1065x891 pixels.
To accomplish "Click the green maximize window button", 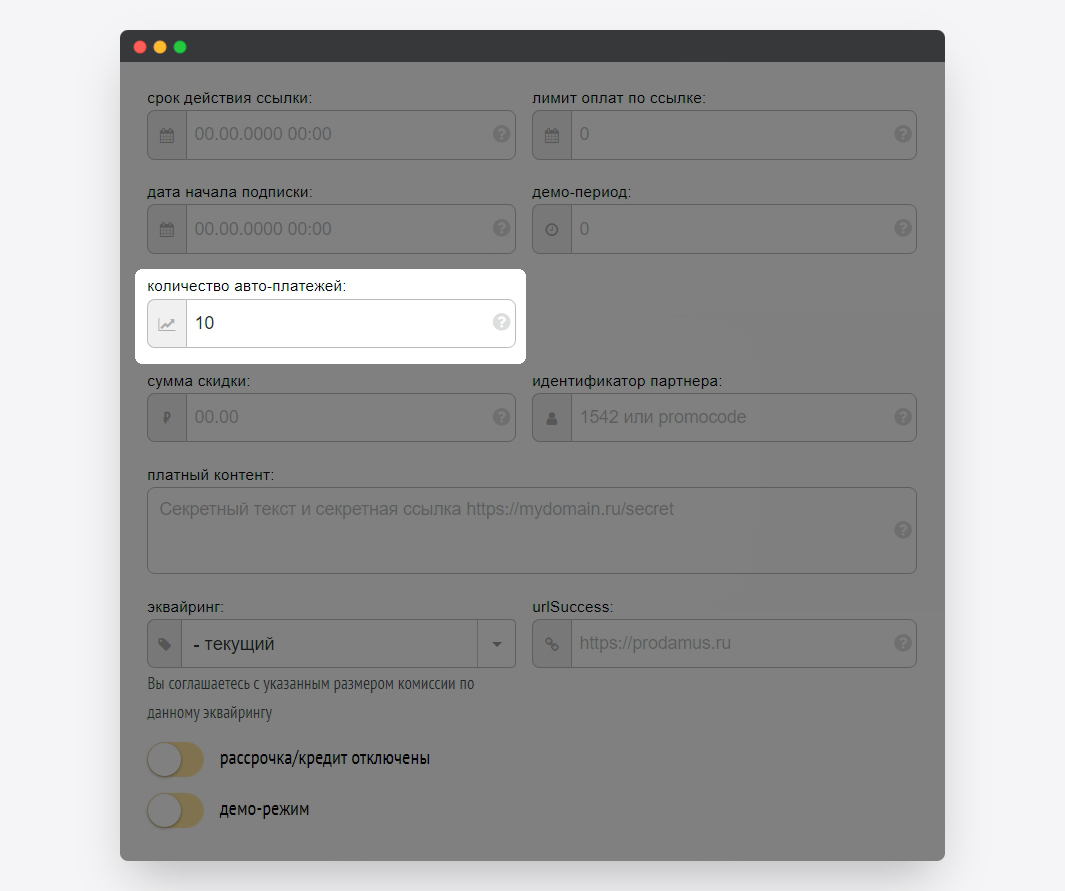I will tap(180, 47).
